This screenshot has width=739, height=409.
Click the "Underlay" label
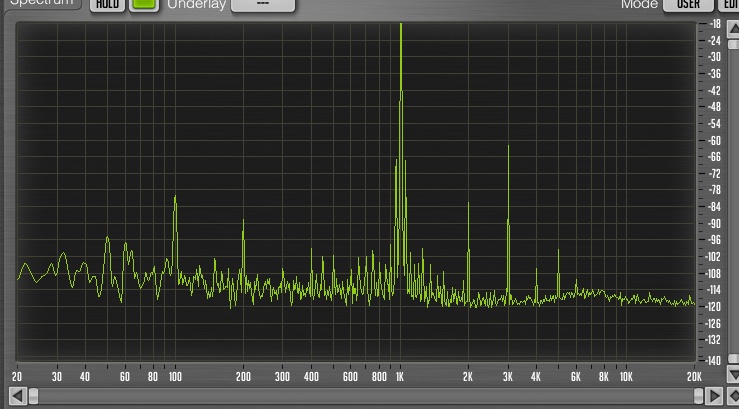click(197, 5)
